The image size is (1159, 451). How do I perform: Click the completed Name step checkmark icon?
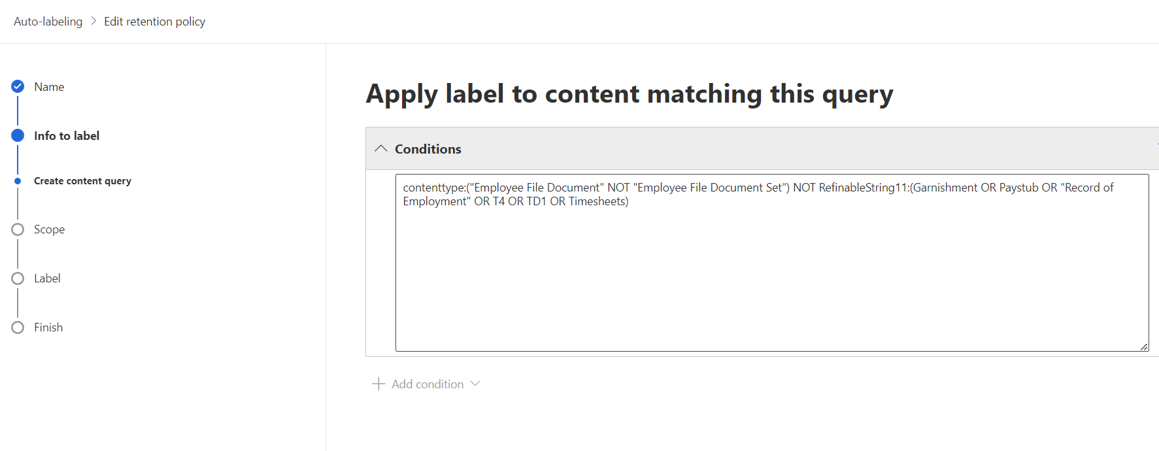pyautogui.click(x=18, y=87)
